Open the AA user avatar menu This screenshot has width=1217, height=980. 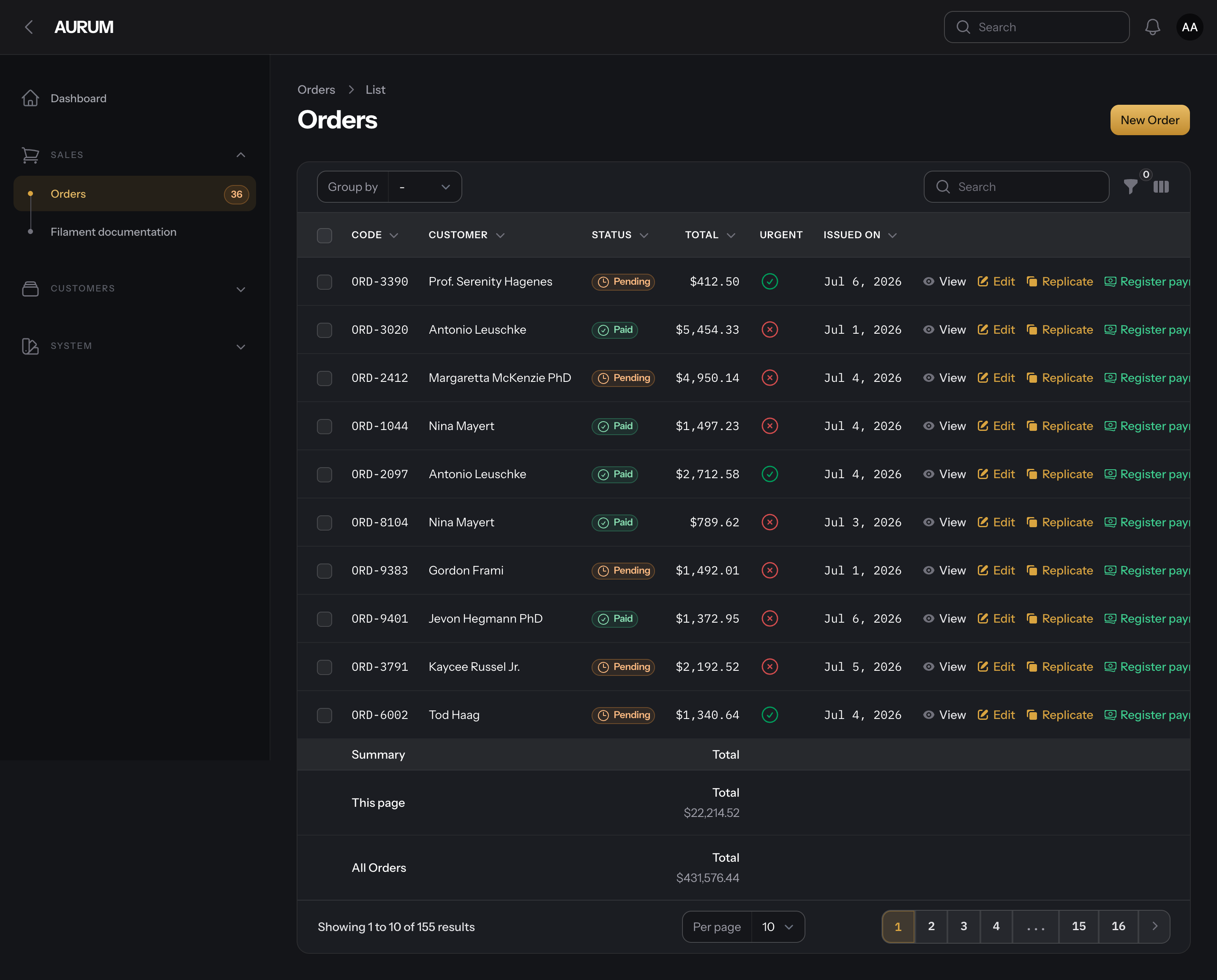1190,27
